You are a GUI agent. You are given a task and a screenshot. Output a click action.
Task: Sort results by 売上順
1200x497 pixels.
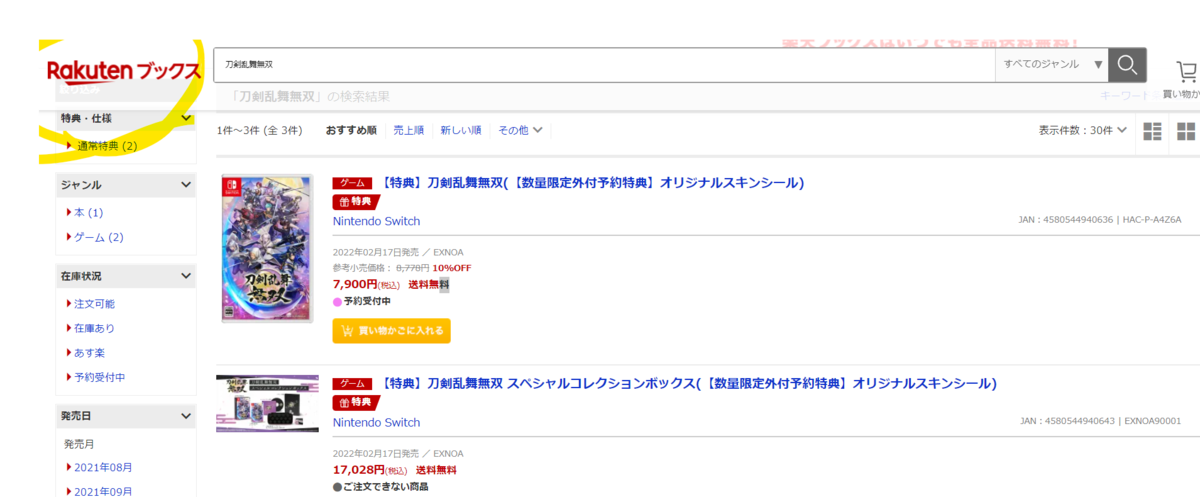pos(408,130)
